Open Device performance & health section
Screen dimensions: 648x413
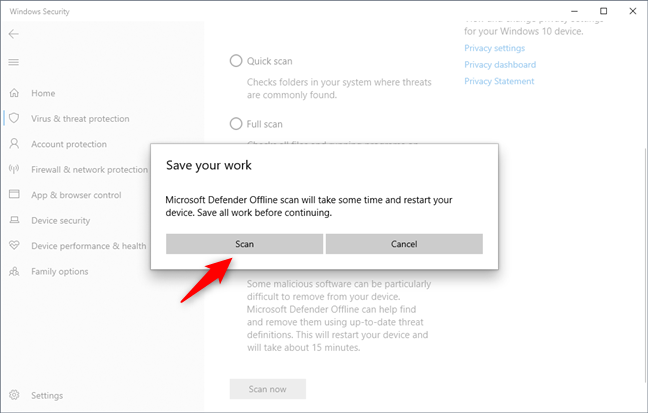89,246
